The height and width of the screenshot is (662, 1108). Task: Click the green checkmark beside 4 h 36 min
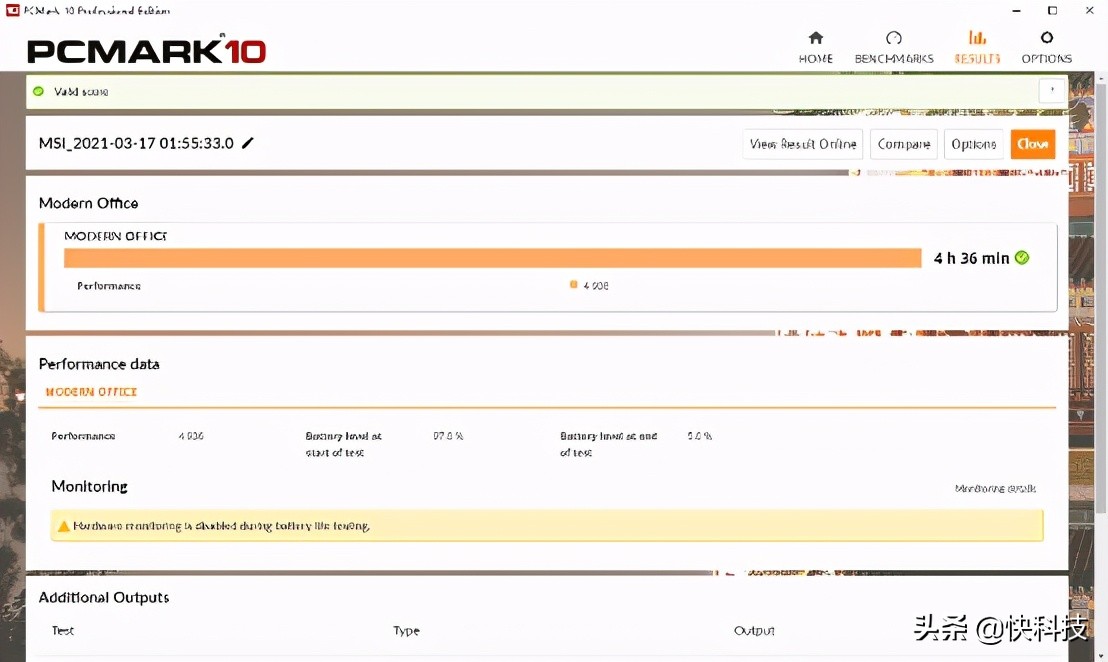click(1022, 258)
